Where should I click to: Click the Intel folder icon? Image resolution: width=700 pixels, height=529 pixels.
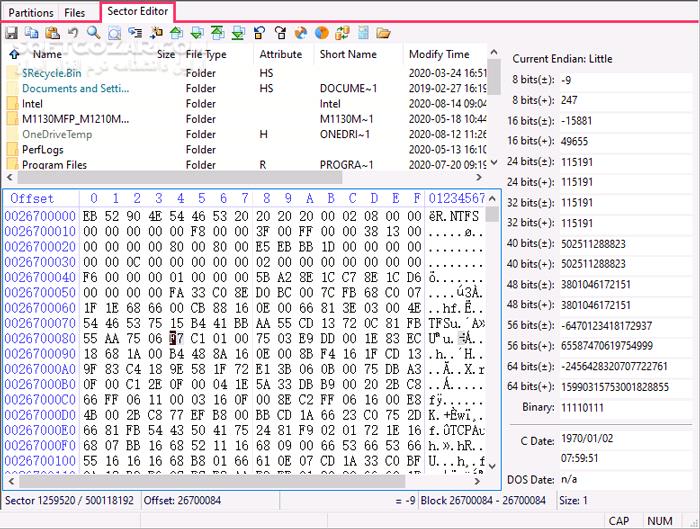point(12,104)
